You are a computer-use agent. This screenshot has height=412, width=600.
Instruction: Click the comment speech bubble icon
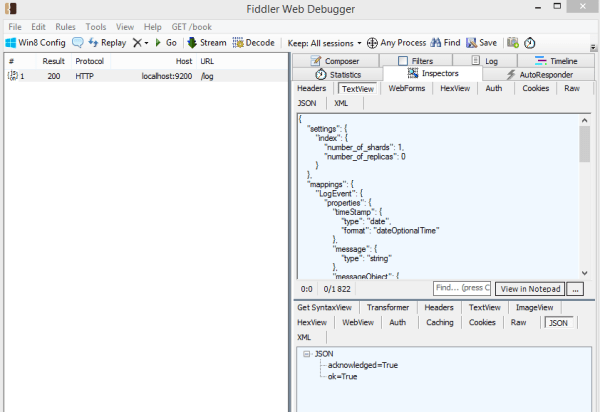point(77,43)
